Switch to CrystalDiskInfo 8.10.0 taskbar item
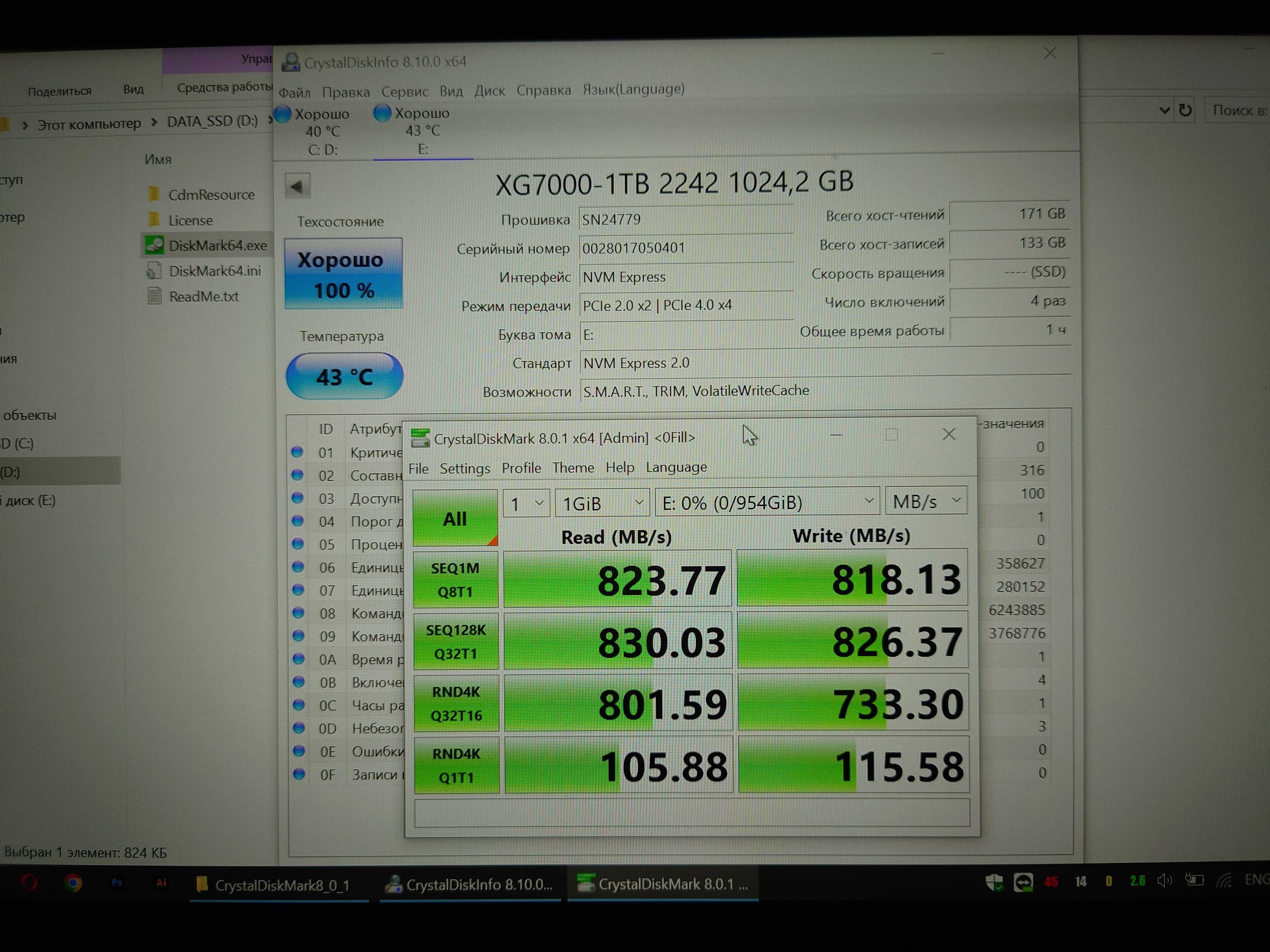This screenshot has height=952, width=1270. [x=470, y=884]
